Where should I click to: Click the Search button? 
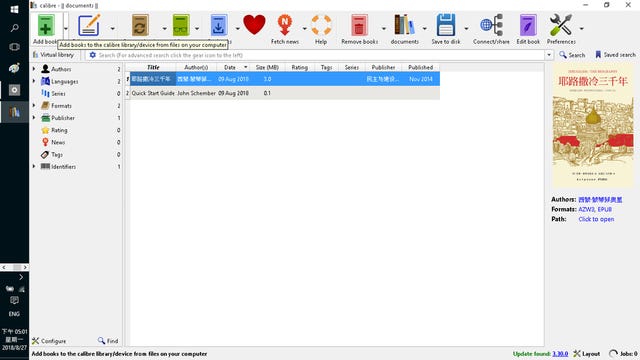[x=572, y=55]
